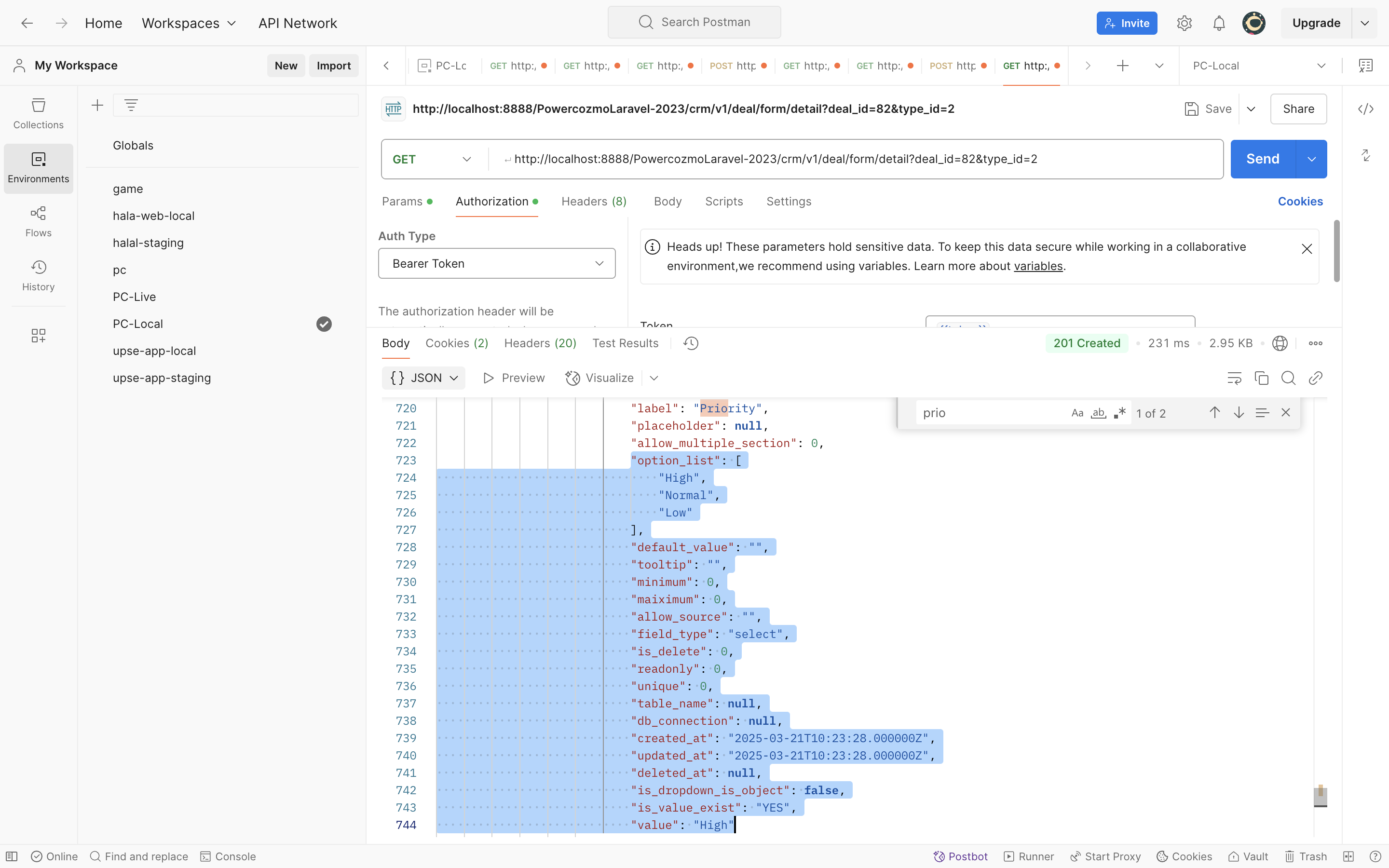The width and height of the screenshot is (1389, 868).
Task: Open the JSON format dropdown
Action: pyautogui.click(x=423, y=378)
